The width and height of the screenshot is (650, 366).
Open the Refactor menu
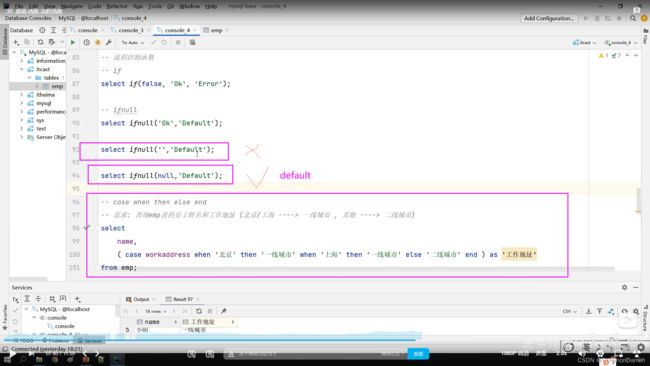pos(117,6)
